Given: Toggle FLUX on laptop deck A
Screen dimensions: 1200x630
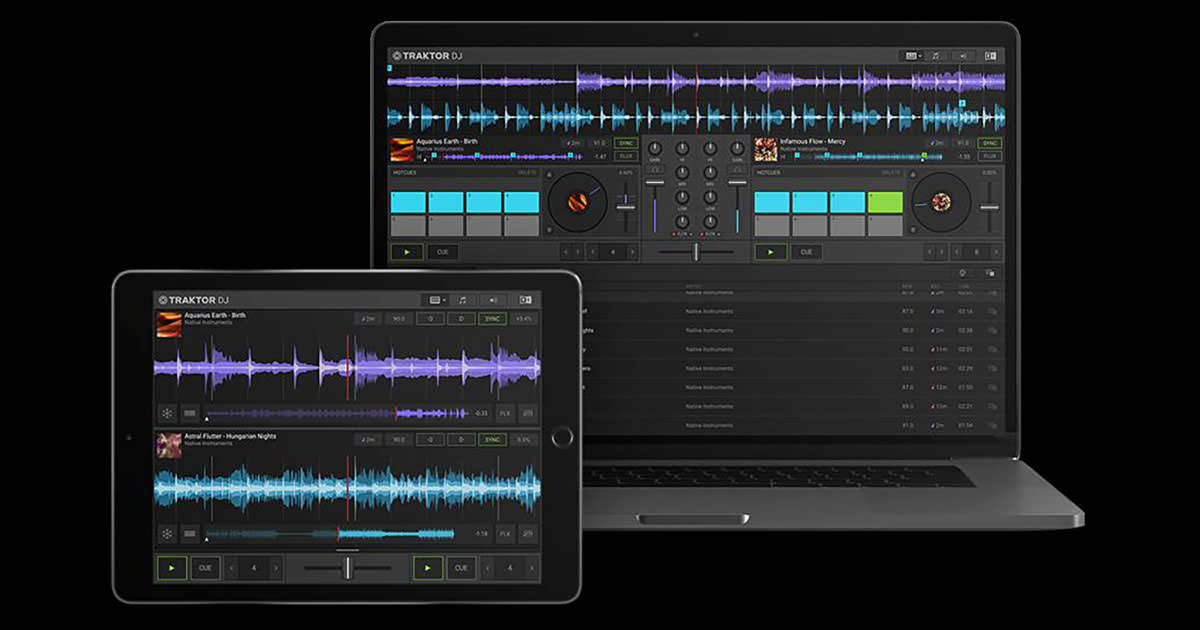Looking at the screenshot, I should coord(626,156).
